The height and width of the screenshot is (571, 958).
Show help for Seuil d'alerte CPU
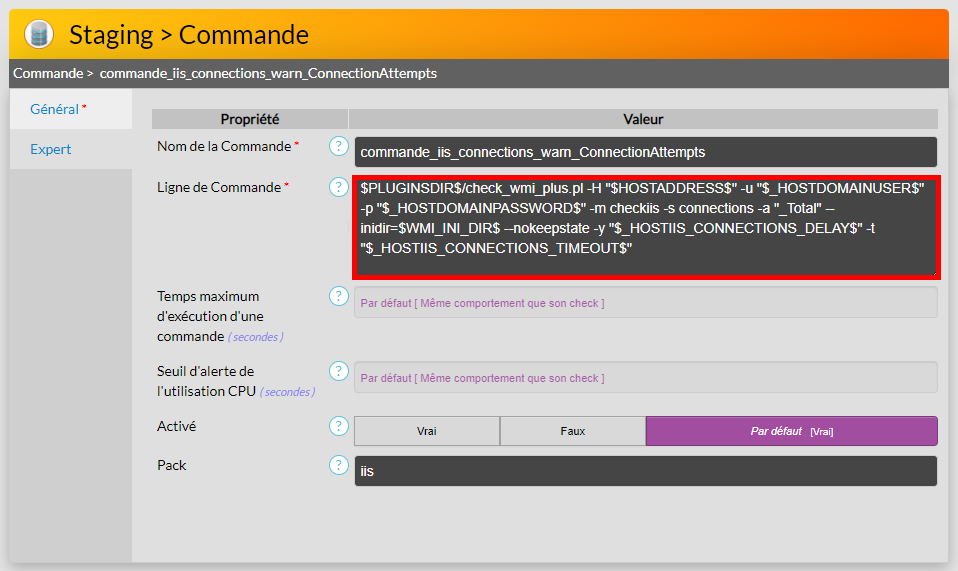[x=339, y=372]
